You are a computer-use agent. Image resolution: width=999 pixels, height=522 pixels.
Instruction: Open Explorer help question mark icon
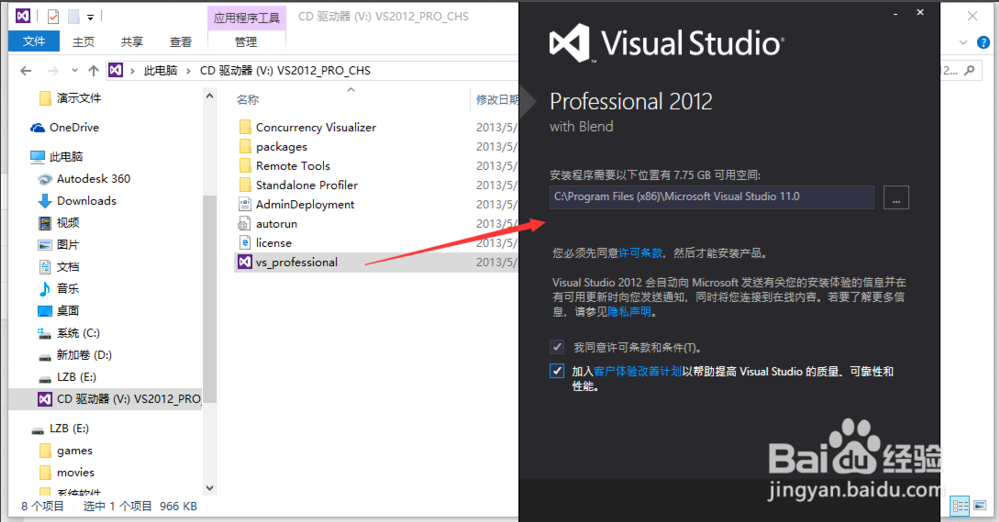click(x=984, y=43)
